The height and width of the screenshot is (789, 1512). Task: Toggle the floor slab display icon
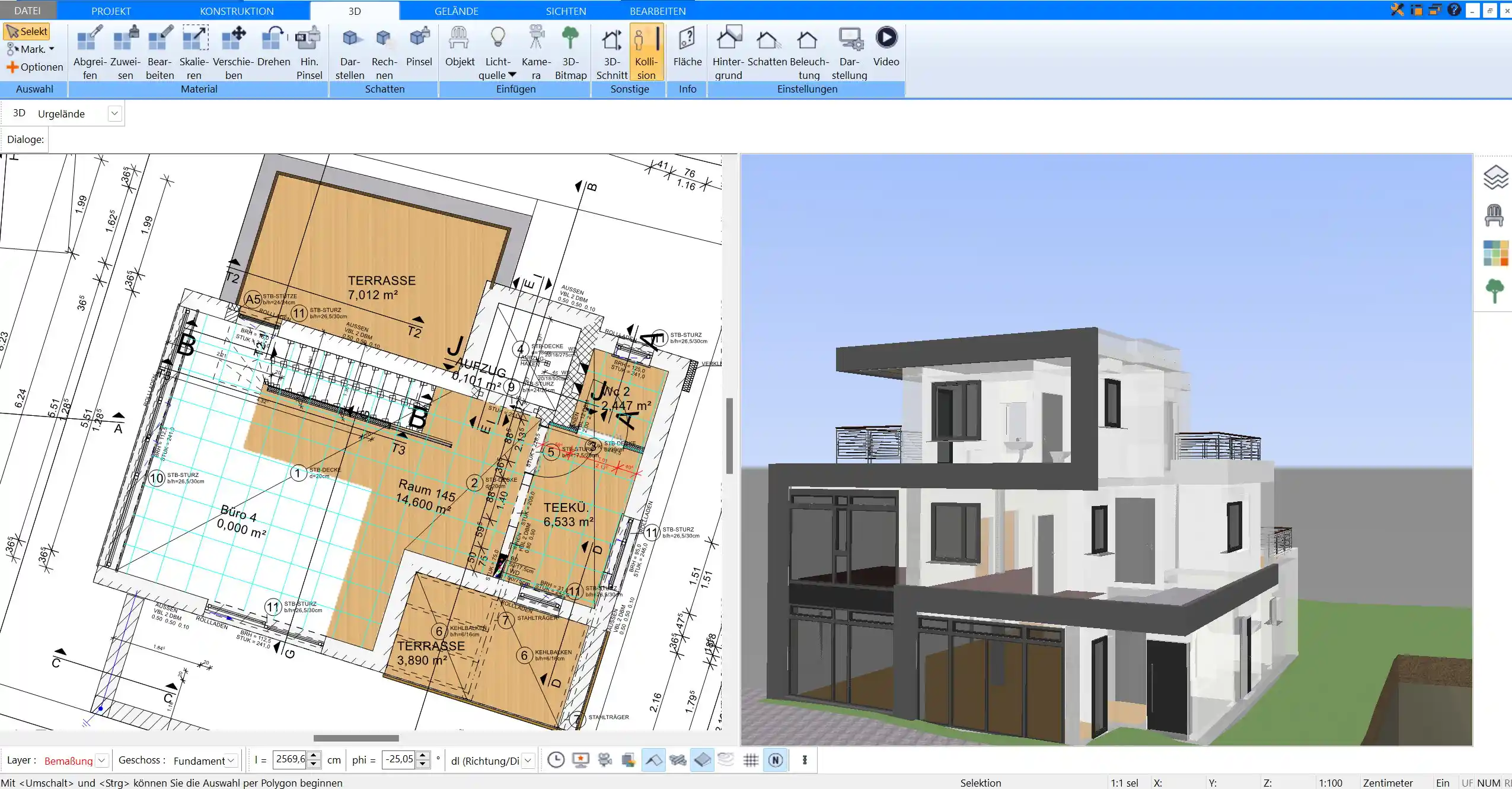point(702,760)
